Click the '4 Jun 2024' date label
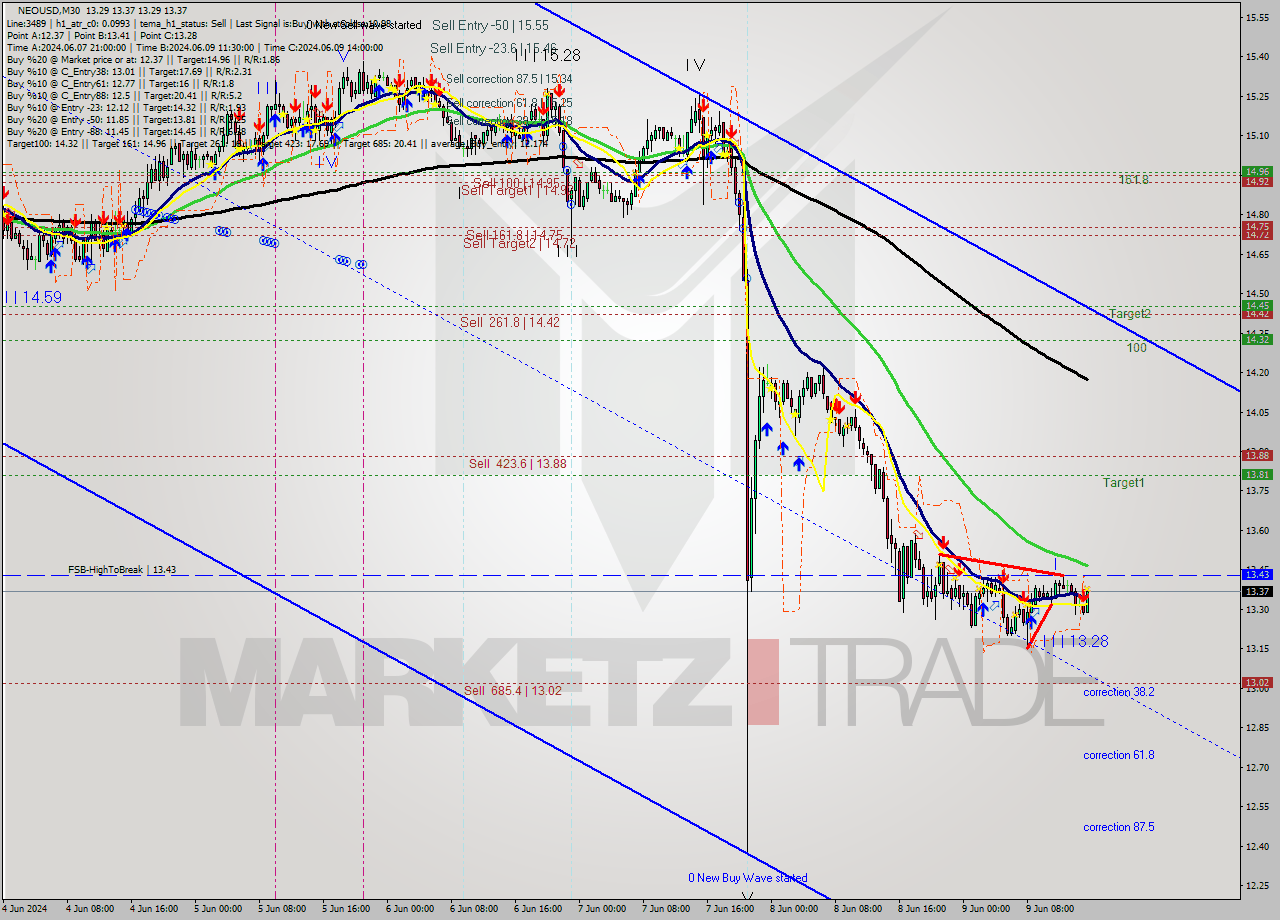The image size is (1280, 920). point(25,909)
